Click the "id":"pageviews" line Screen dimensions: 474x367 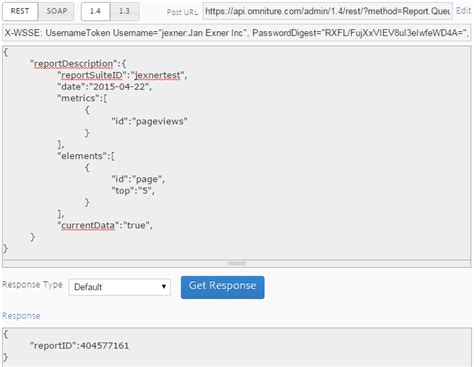[149, 121]
